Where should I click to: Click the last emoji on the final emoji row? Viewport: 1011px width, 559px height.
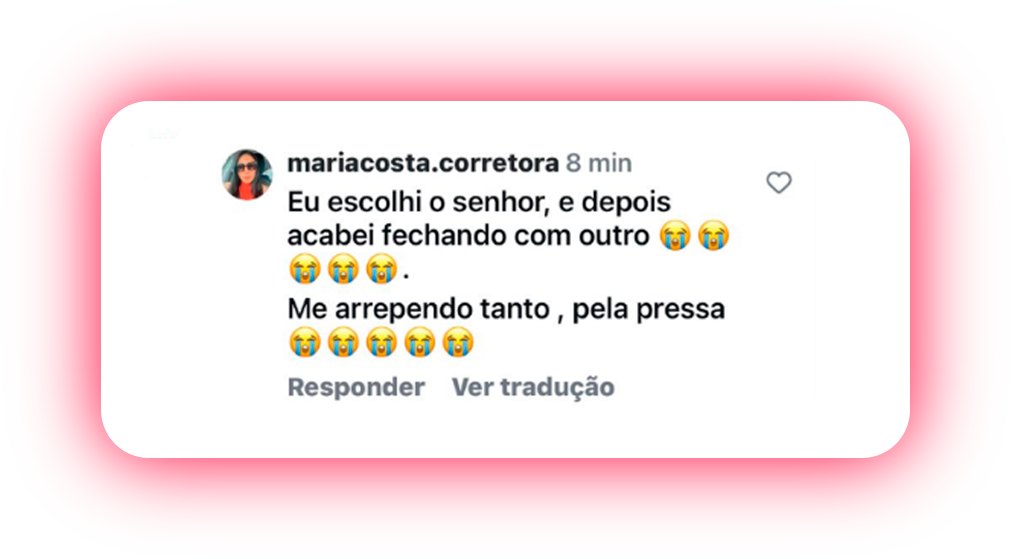point(458,342)
